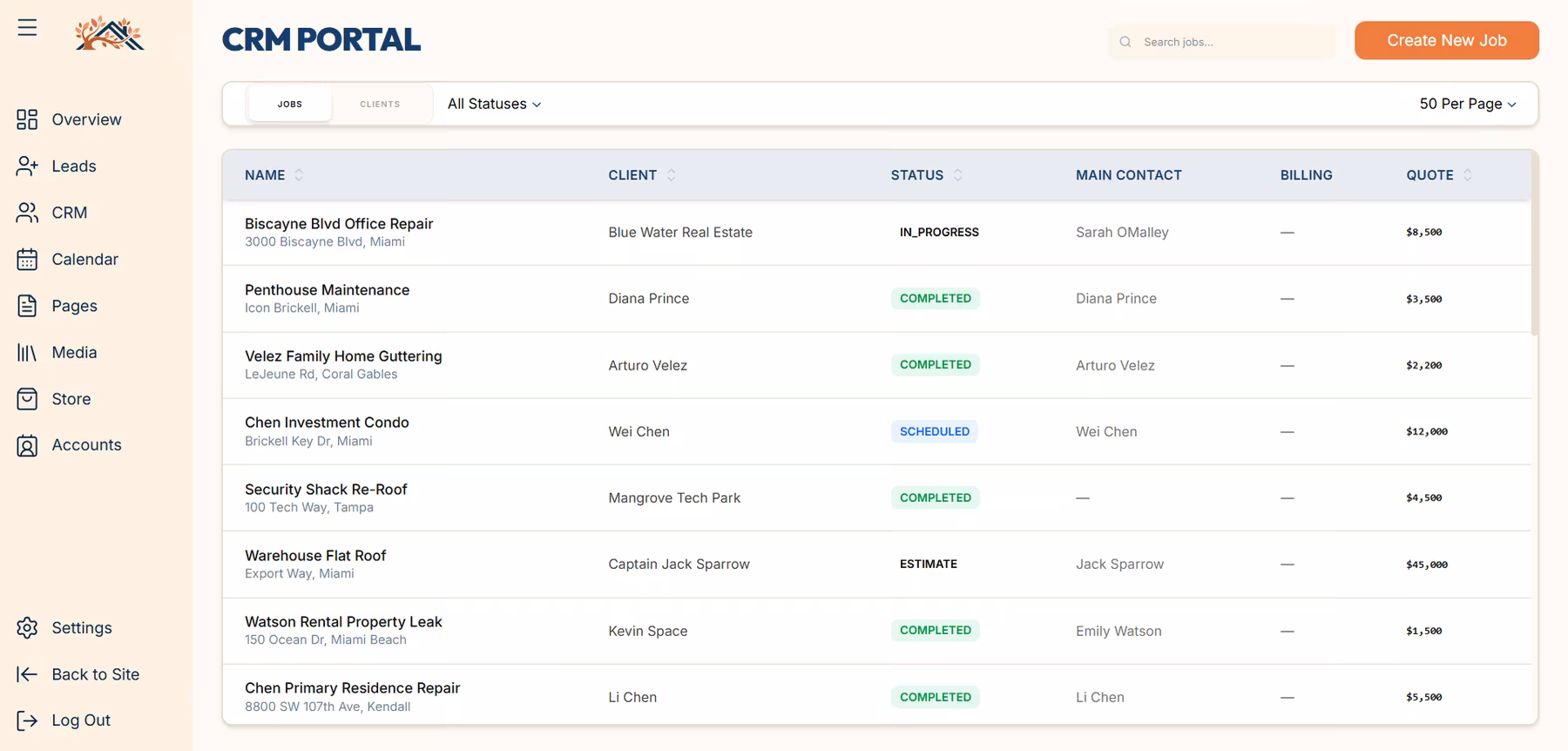This screenshot has height=751, width=1568.
Task: Click client Kevin Space
Action: (x=647, y=631)
